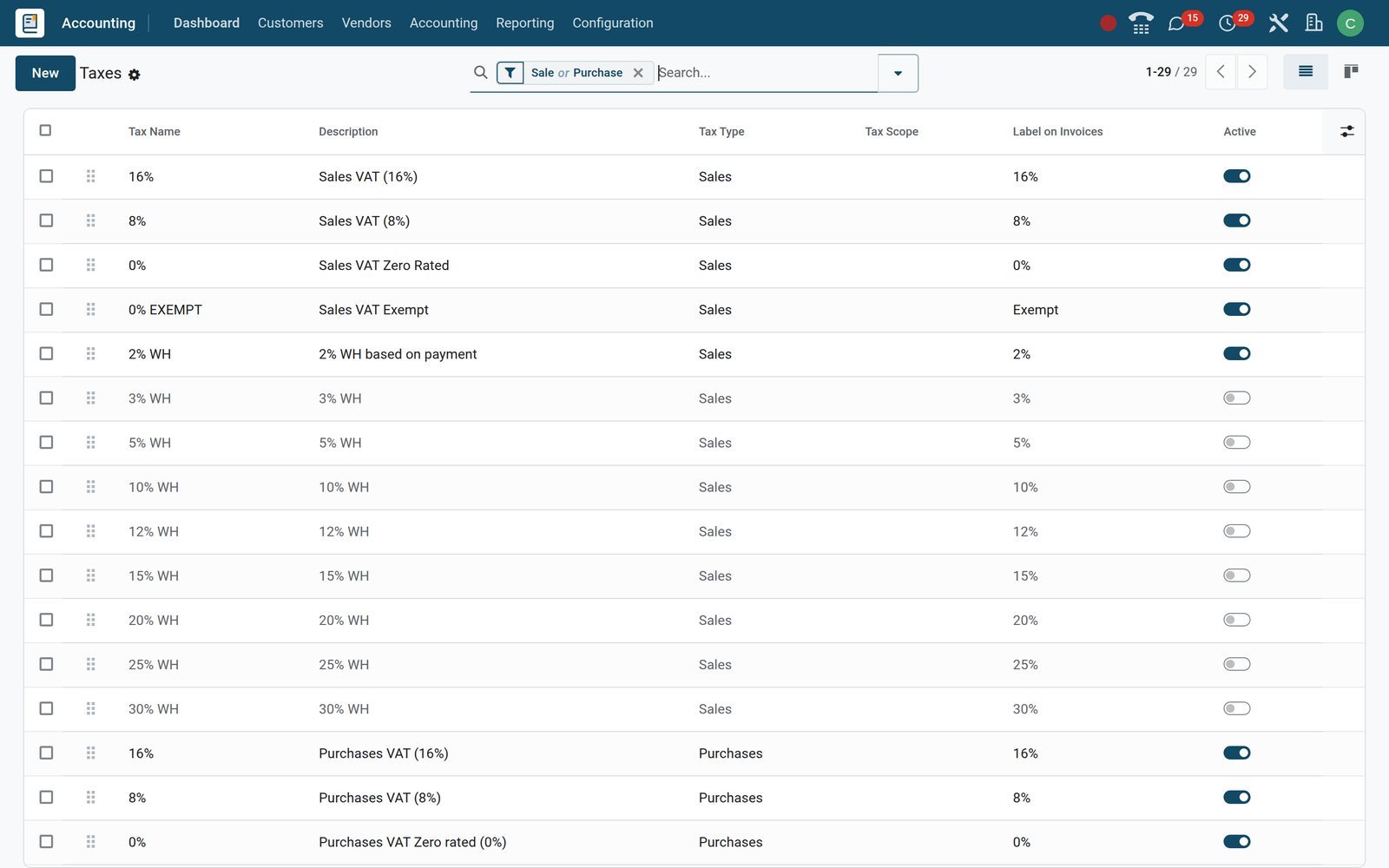Open optional columns adjust settings icon
This screenshot has height=868, width=1389.
coord(1347,131)
